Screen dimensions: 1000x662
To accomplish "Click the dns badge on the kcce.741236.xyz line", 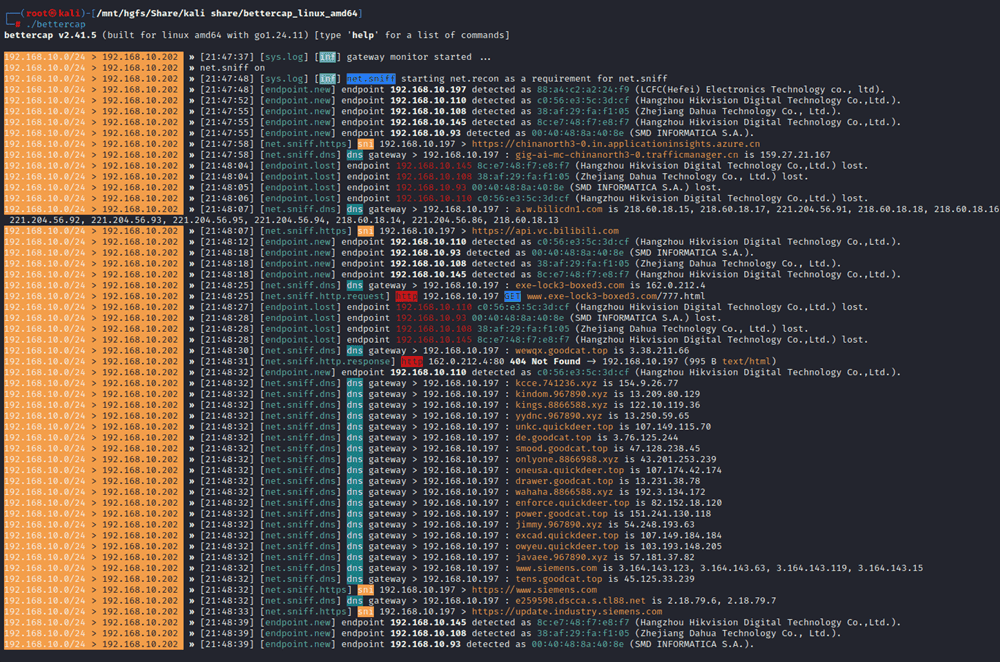I will (x=355, y=383).
